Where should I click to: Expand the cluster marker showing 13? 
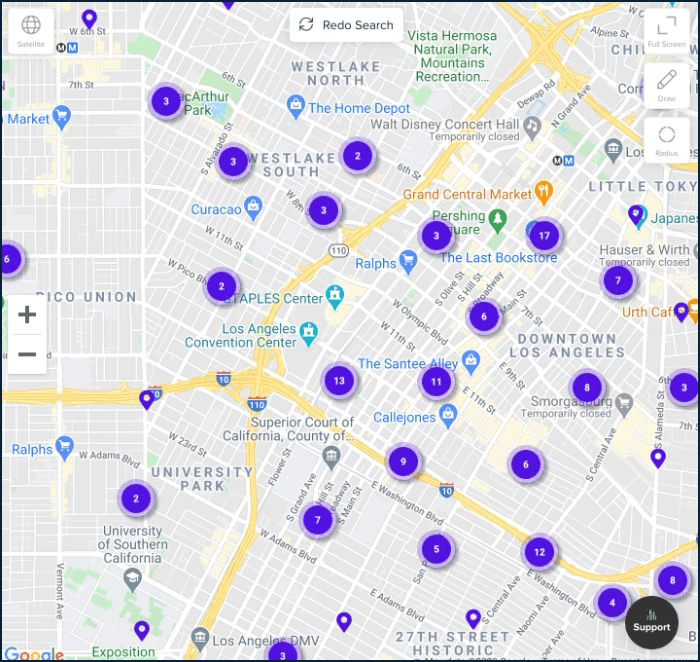[x=339, y=380]
